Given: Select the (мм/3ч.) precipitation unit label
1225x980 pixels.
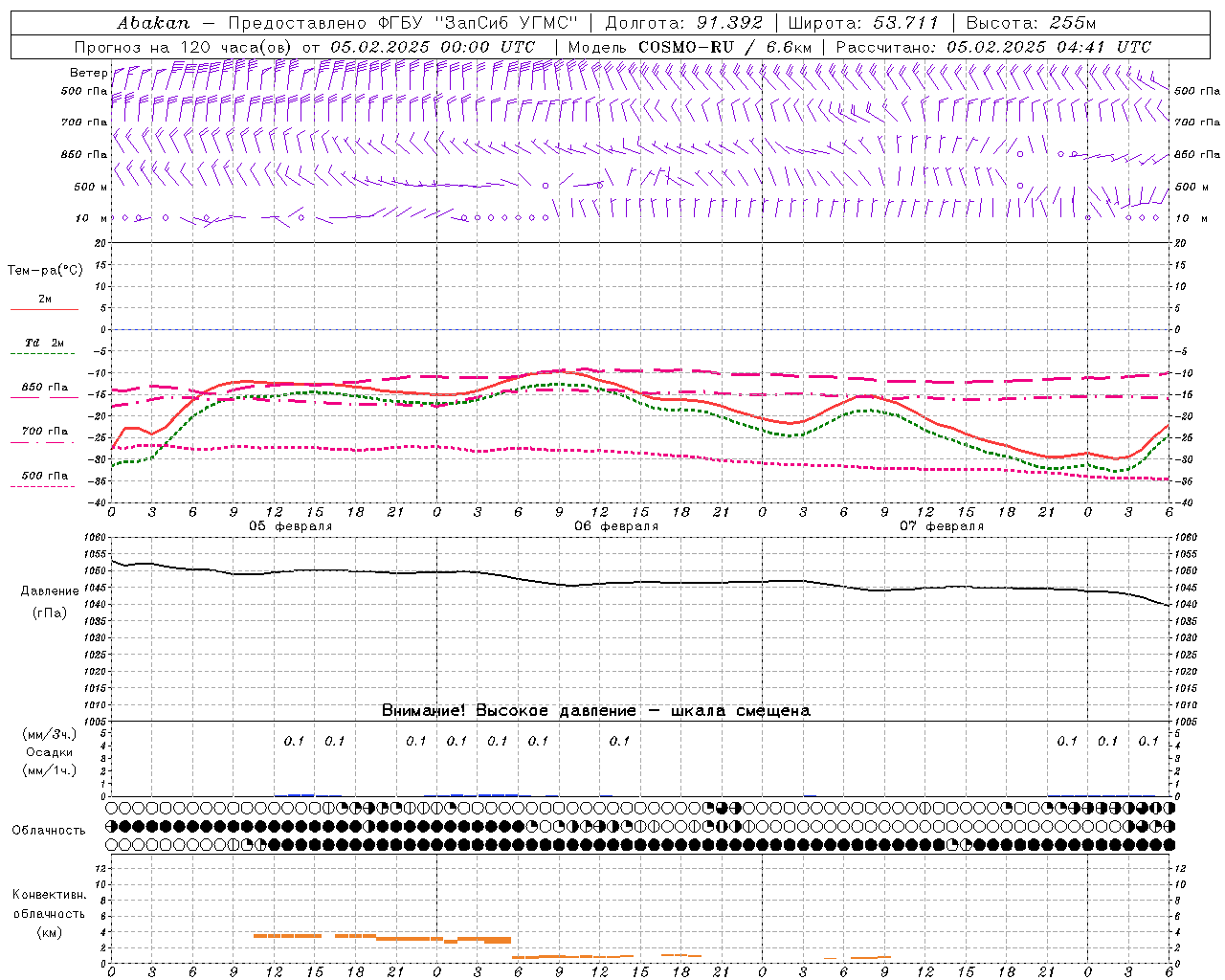Looking at the screenshot, I should click(x=50, y=734).
